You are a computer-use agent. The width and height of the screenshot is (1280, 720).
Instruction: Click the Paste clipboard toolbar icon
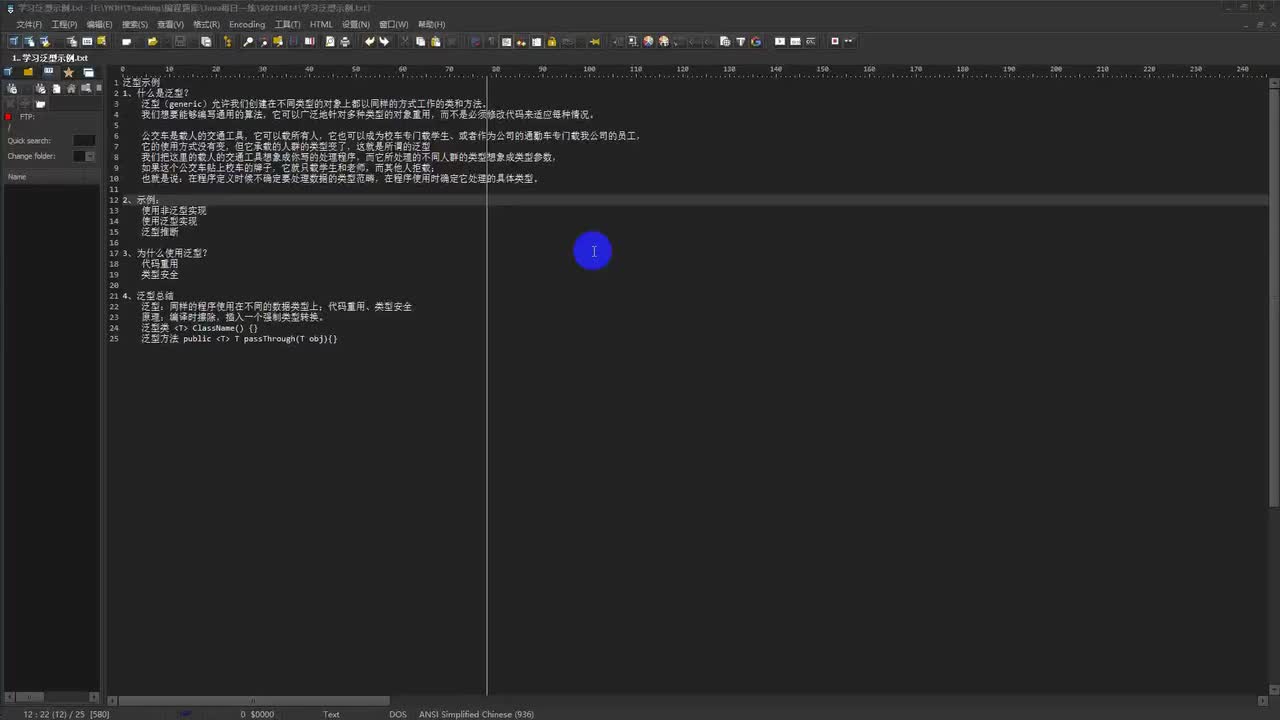pos(435,42)
